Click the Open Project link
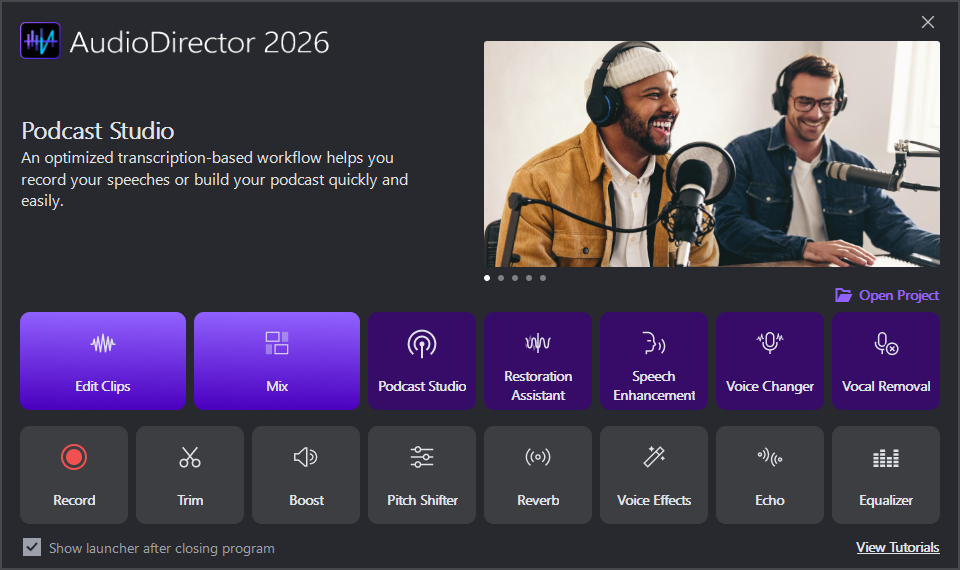This screenshot has height=570, width=960. [x=887, y=295]
